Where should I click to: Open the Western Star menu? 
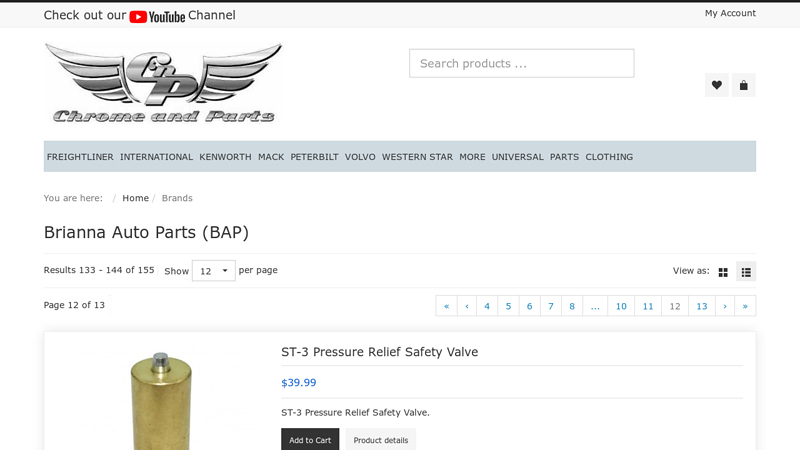coord(417,157)
